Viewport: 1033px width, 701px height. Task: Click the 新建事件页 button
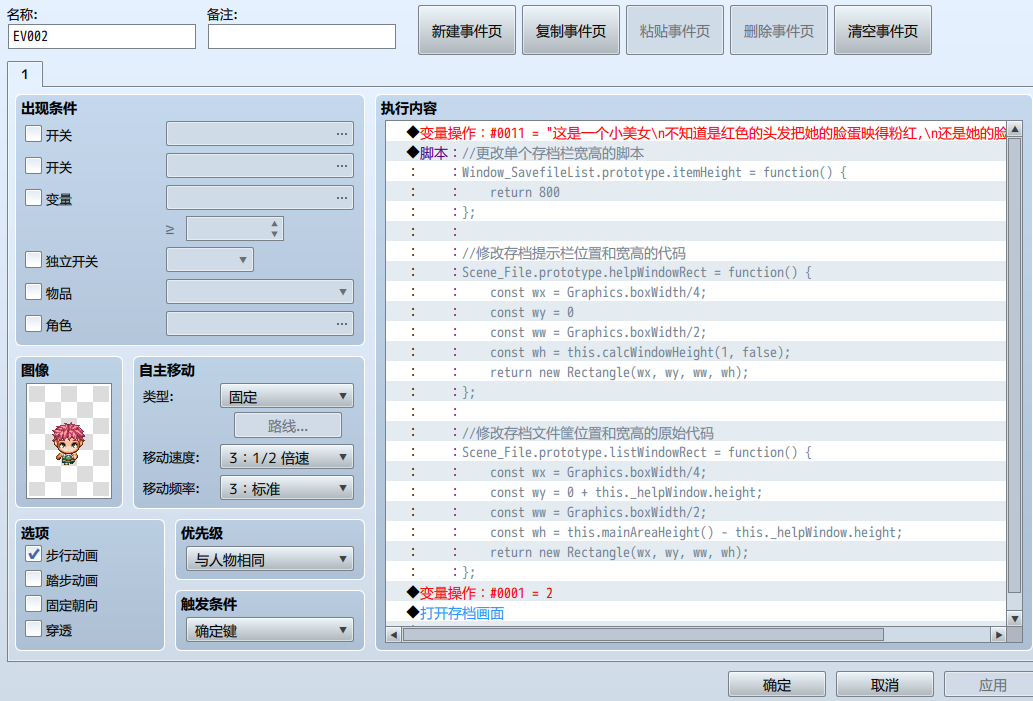[466, 30]
